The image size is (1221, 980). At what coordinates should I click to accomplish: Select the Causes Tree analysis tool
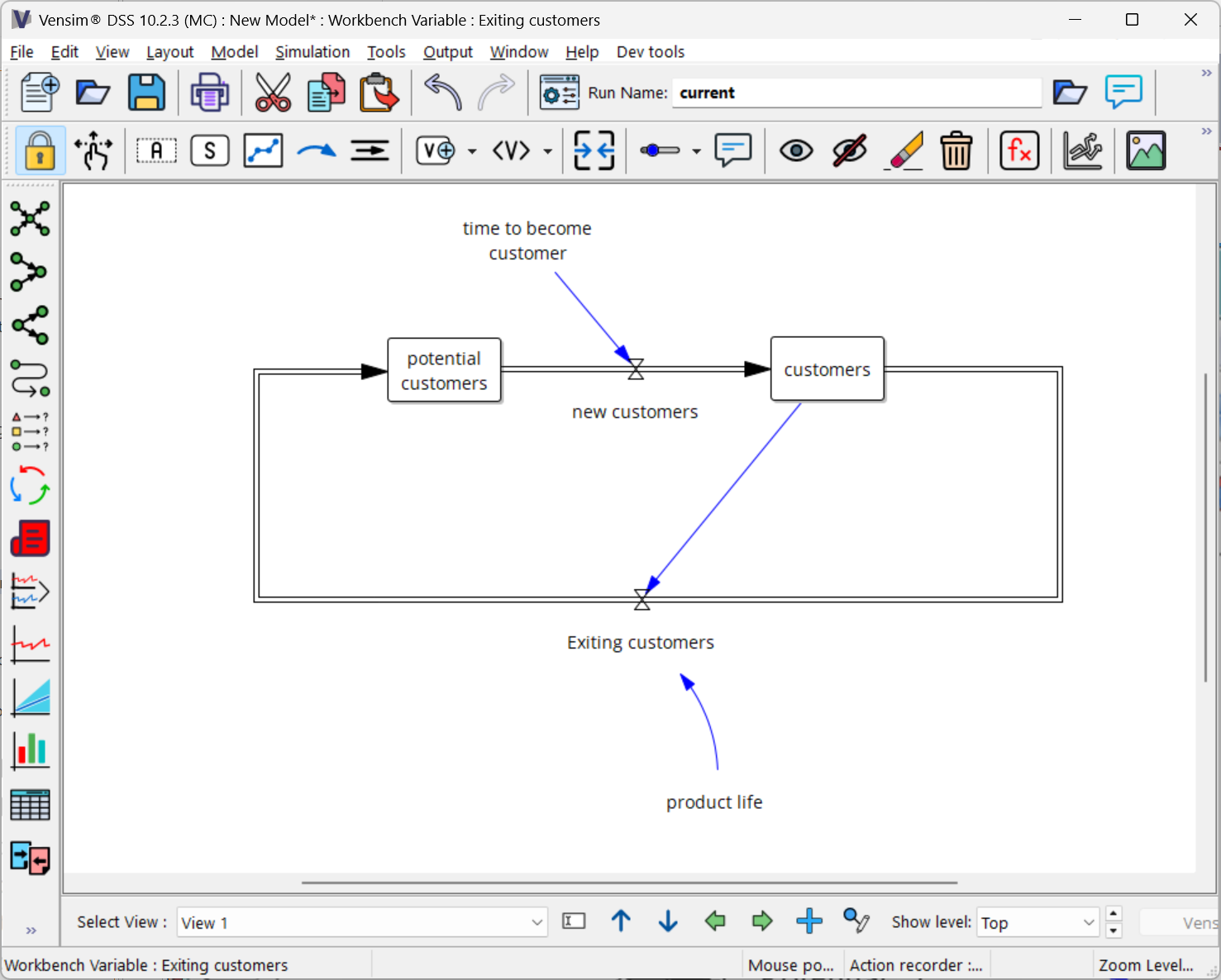pyautogui.click(x=30, y=272)
